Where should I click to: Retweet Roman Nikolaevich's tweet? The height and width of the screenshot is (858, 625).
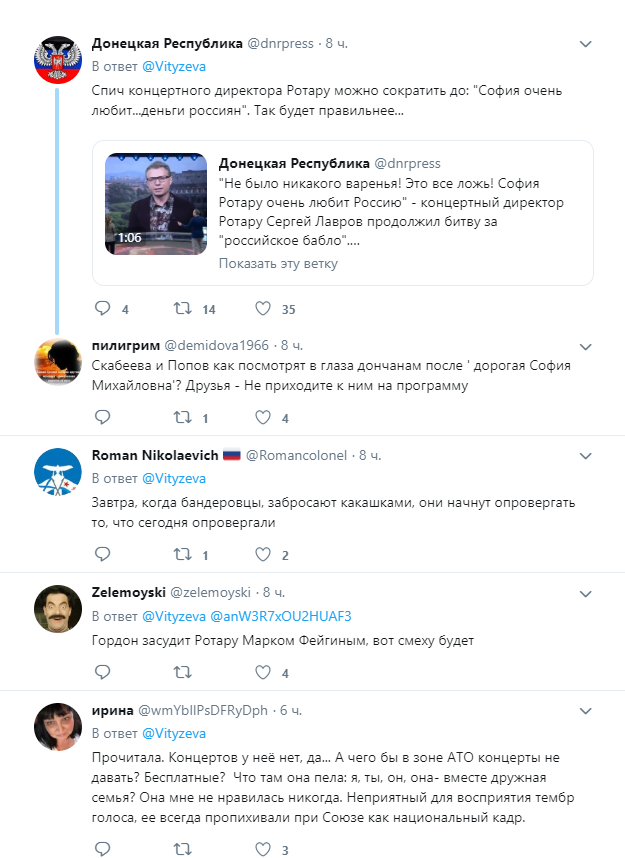182,554
